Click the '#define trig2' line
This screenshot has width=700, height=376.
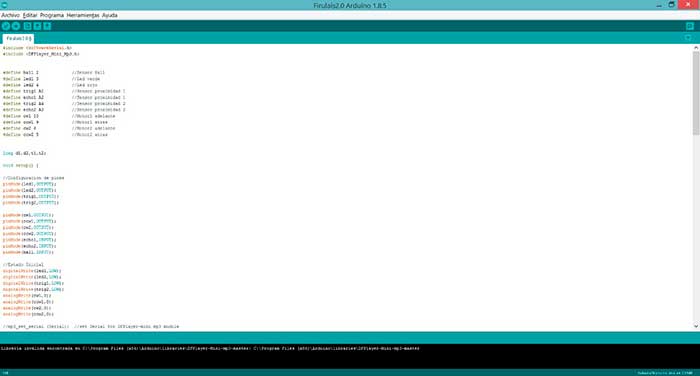point(23,104)
